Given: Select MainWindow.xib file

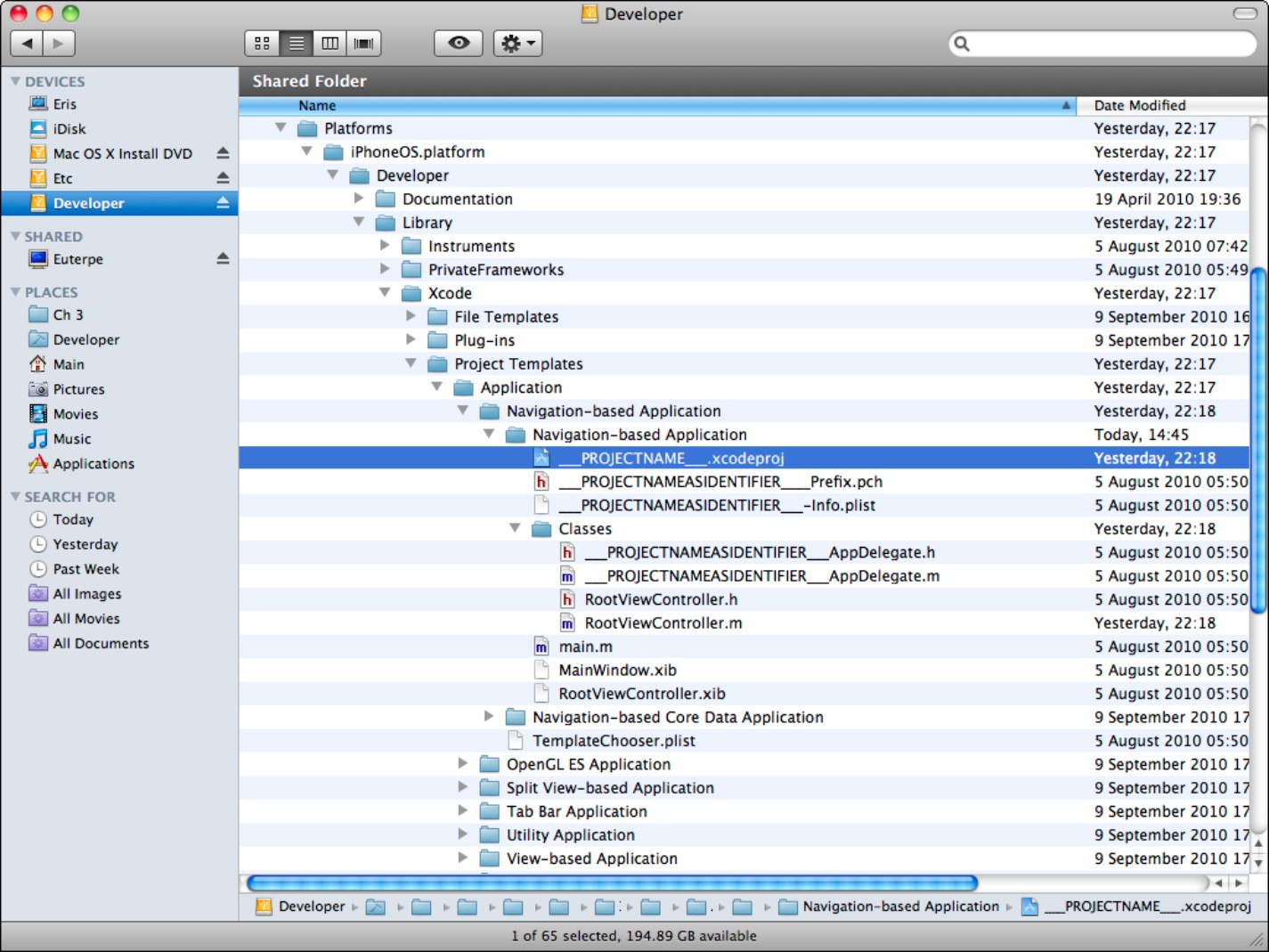Looking at the screenshot, I should [x=744, y=671].
